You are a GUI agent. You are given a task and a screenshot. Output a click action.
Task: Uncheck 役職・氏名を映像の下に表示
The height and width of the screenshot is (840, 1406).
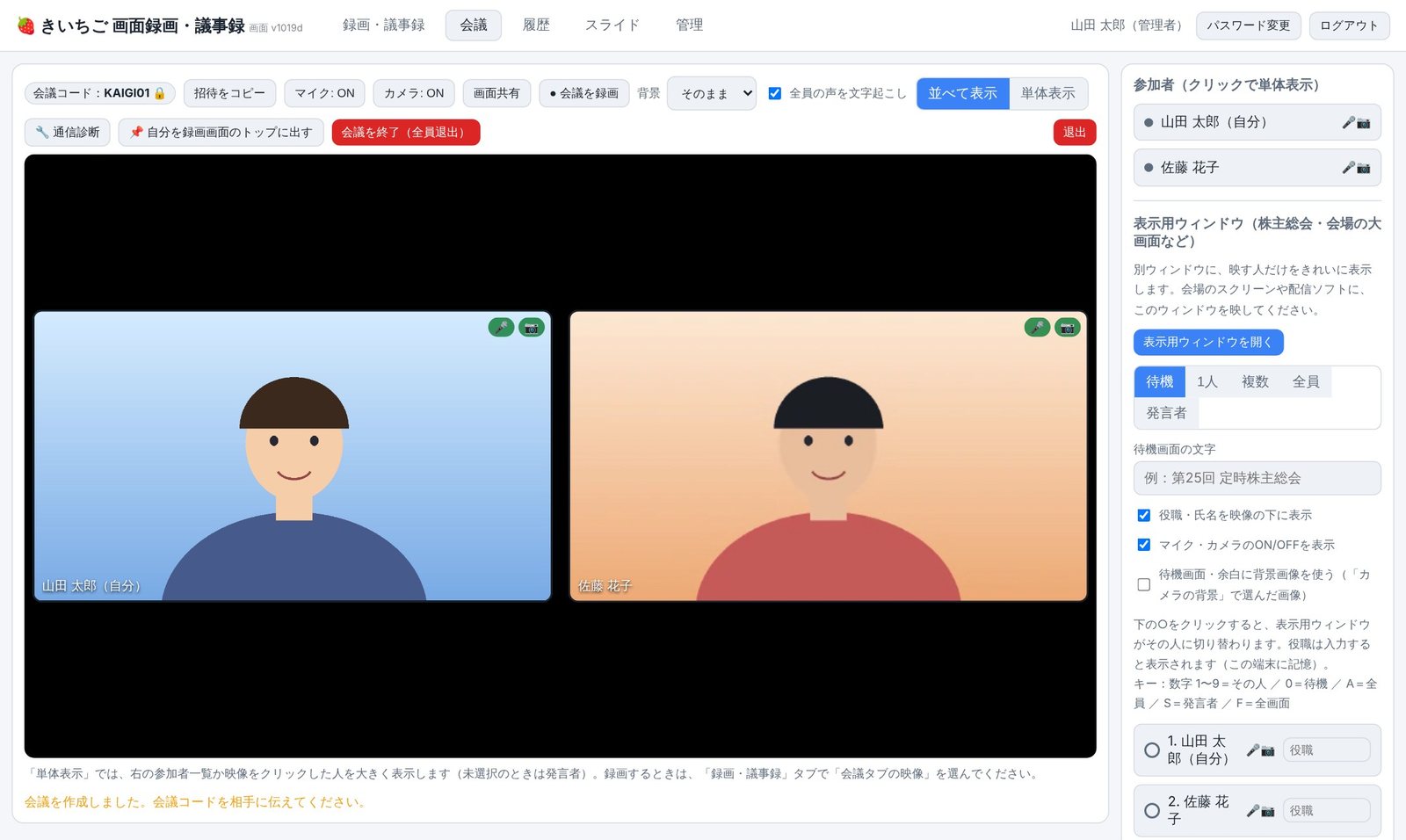tap(1143, 515)
